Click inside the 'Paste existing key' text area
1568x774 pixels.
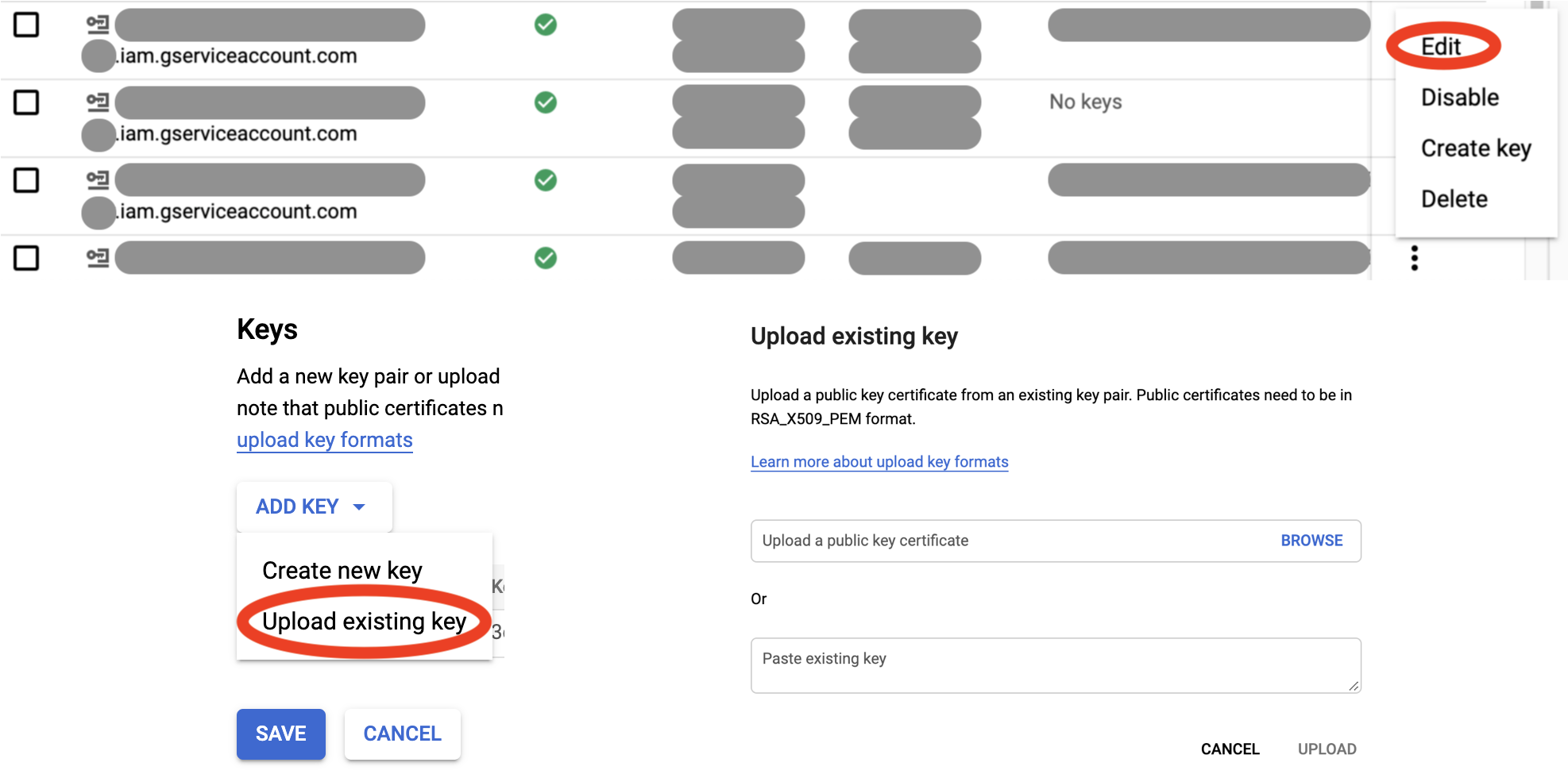click(x=1055, y=665)
